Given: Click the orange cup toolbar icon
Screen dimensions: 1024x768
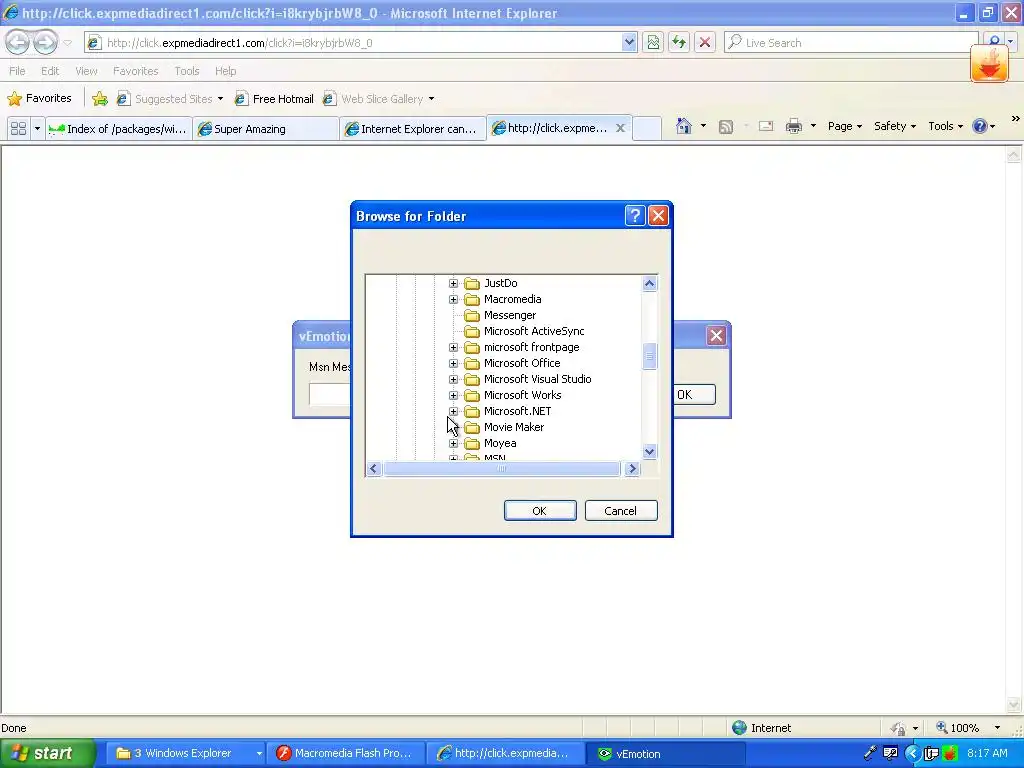Looking at the screenshot, I should point(989,64).
